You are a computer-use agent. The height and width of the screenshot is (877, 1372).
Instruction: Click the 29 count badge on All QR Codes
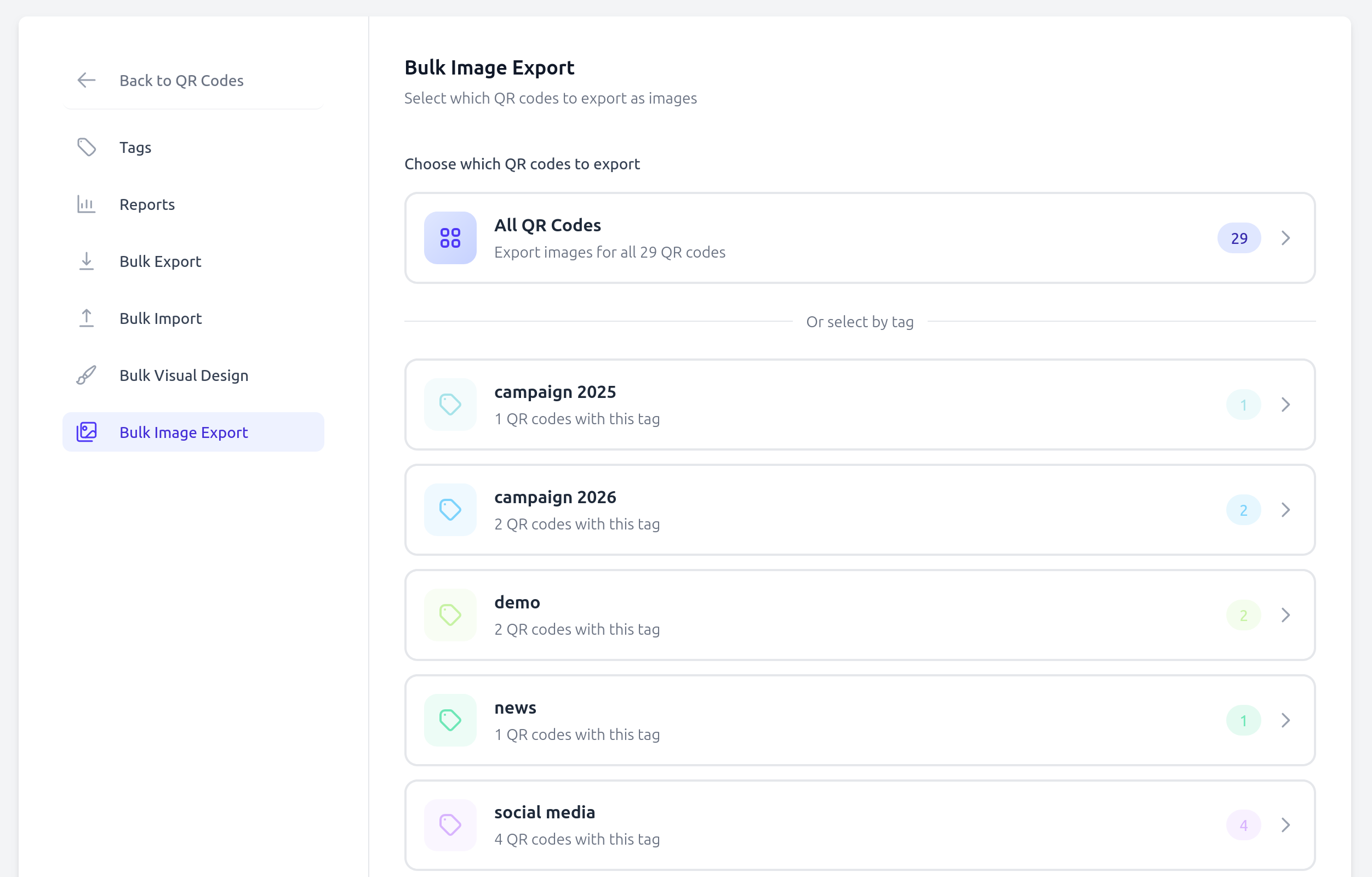coord(1239,238)
